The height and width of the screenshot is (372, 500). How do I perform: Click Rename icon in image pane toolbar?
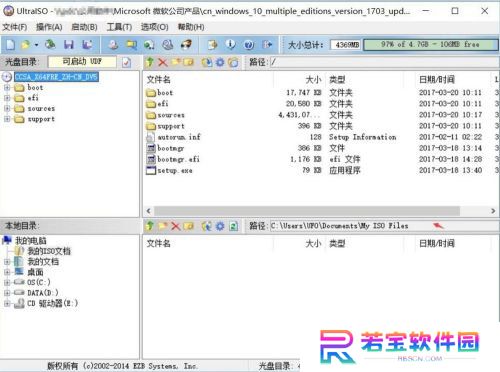click(188, 62)
